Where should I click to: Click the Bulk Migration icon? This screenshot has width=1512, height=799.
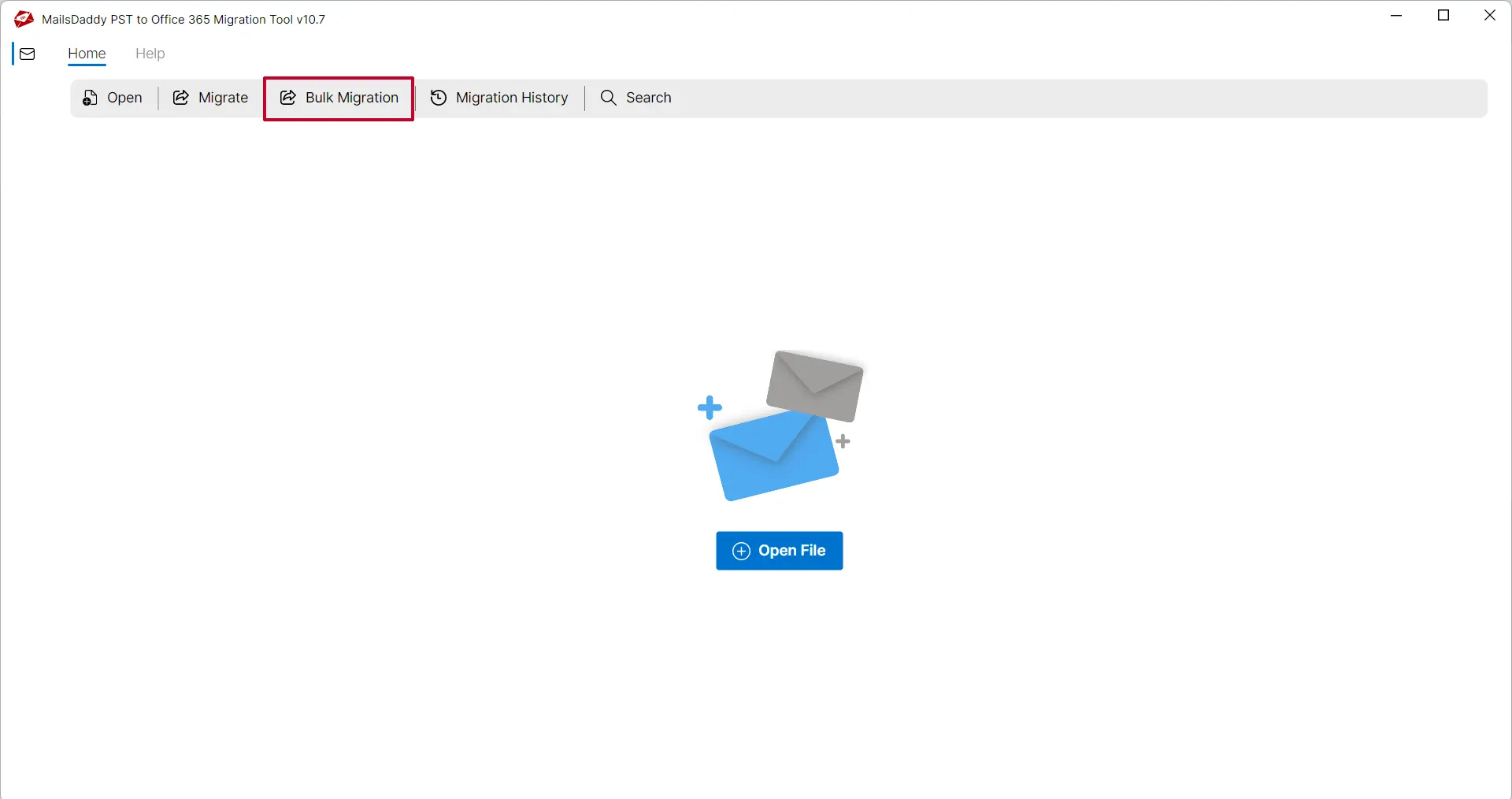coord(288,98)
